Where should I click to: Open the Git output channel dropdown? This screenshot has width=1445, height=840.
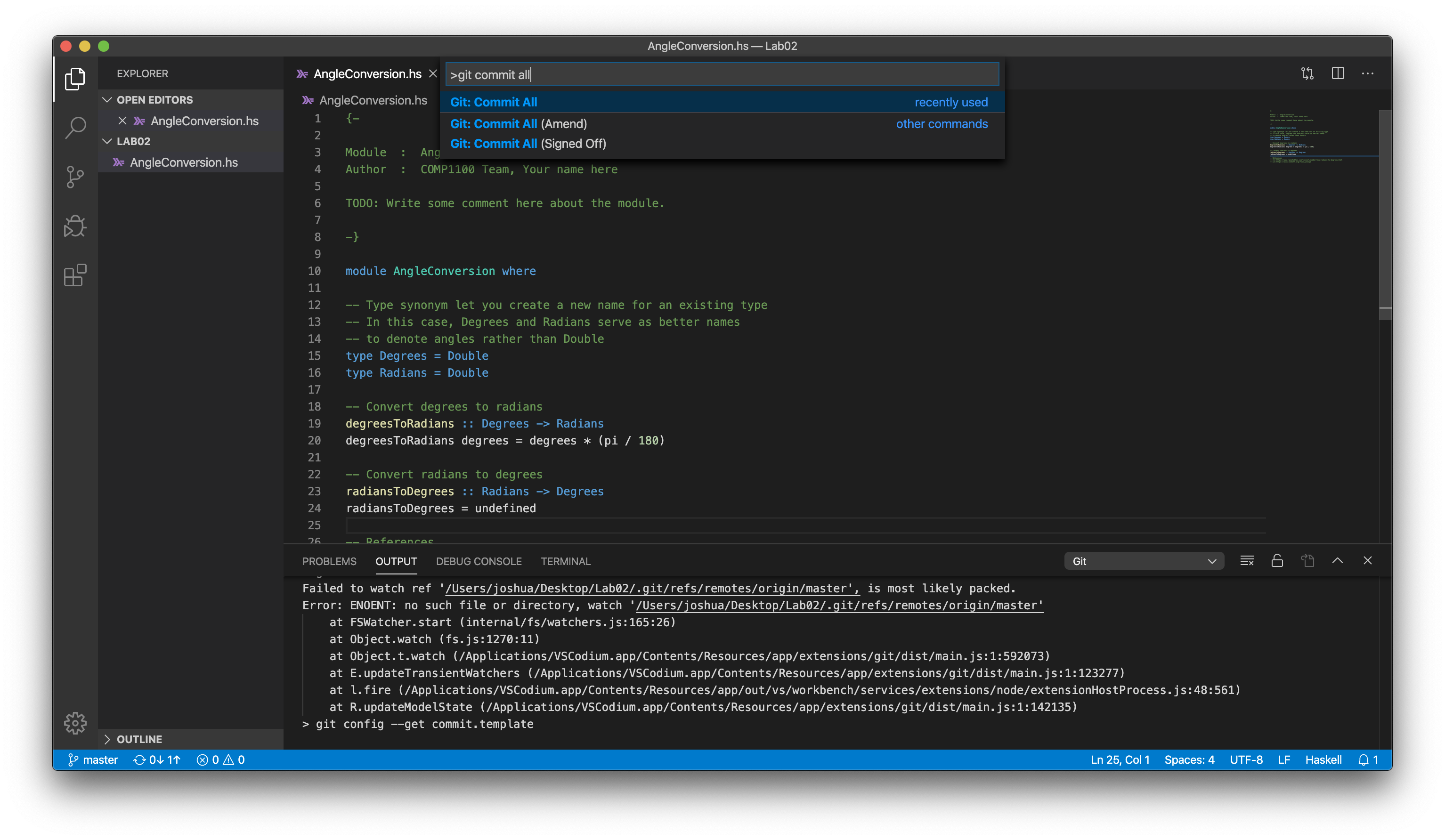coord(1145,561)
